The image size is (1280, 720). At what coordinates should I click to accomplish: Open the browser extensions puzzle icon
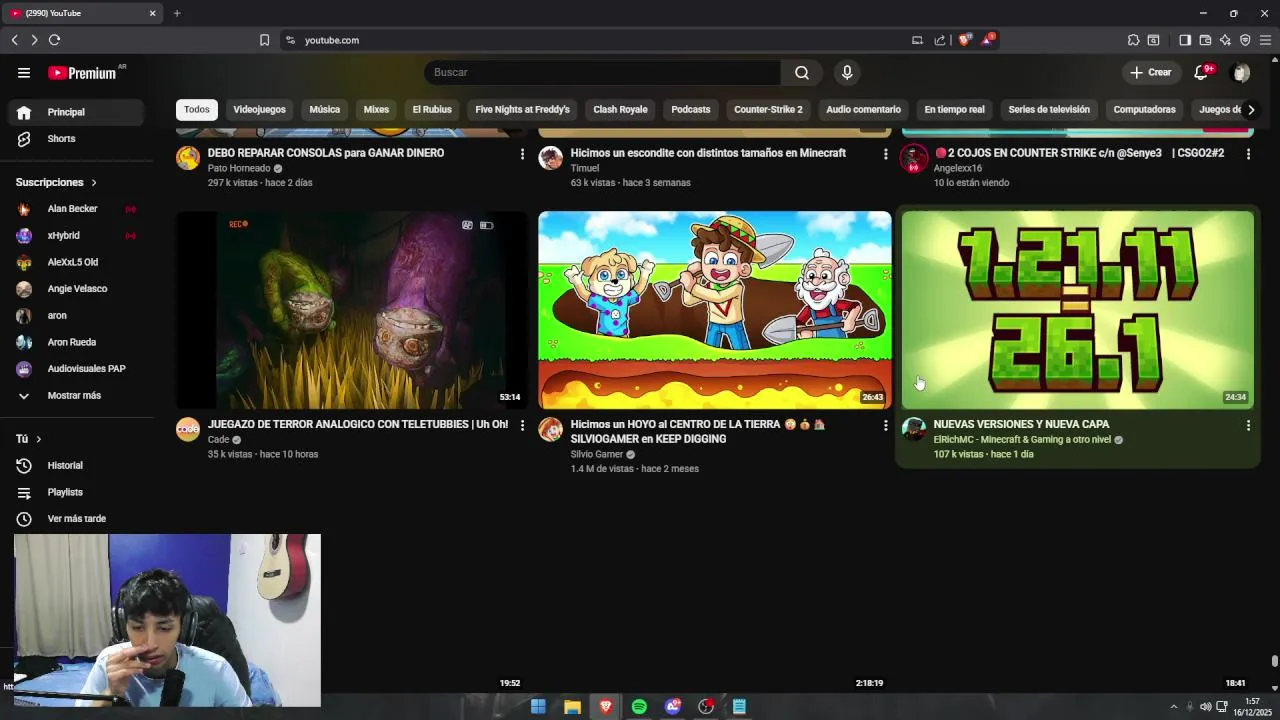coord(1133,40)
